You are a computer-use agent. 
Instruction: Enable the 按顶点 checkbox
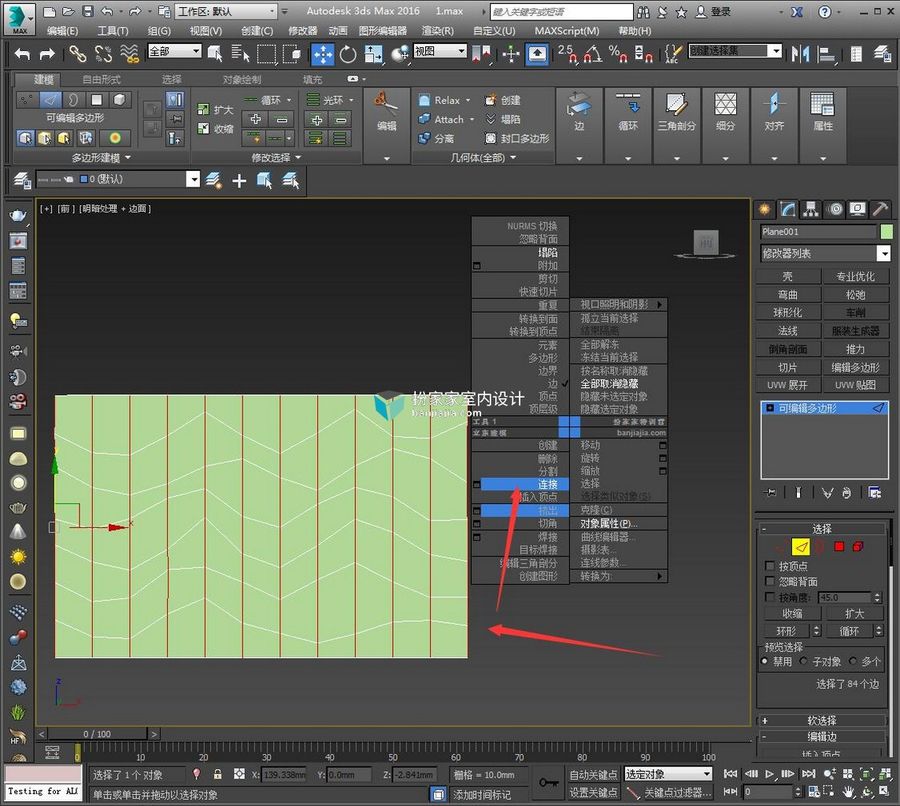tap(770, 566)
